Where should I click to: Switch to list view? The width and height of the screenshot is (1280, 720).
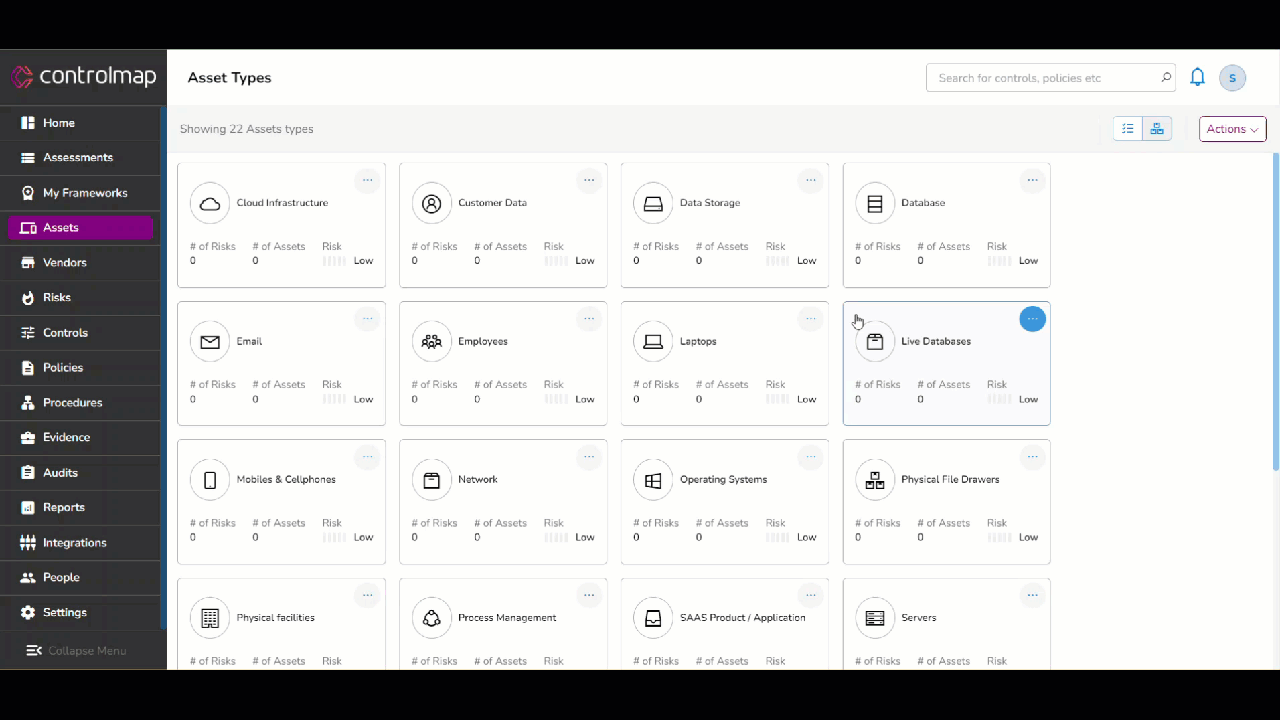(1128, 129)
